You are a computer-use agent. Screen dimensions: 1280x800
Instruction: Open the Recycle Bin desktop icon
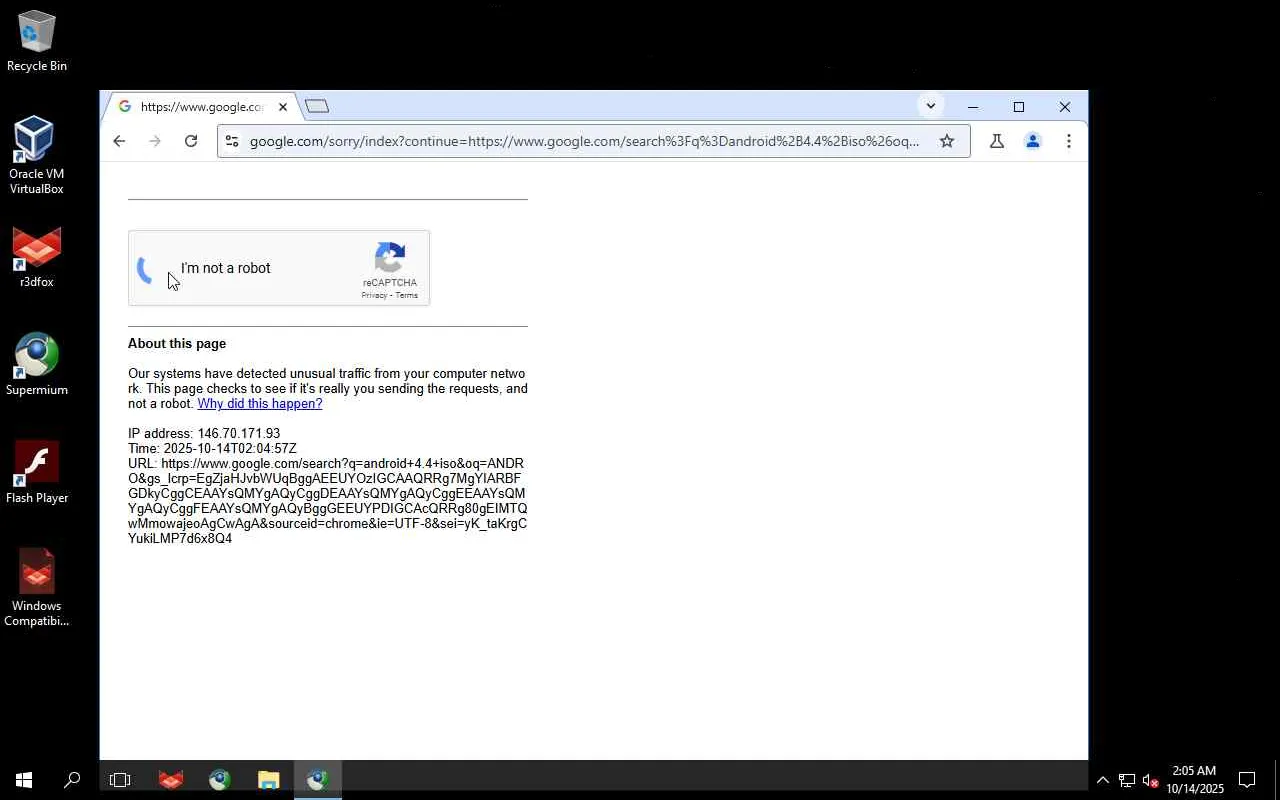[x=37, y=41]
